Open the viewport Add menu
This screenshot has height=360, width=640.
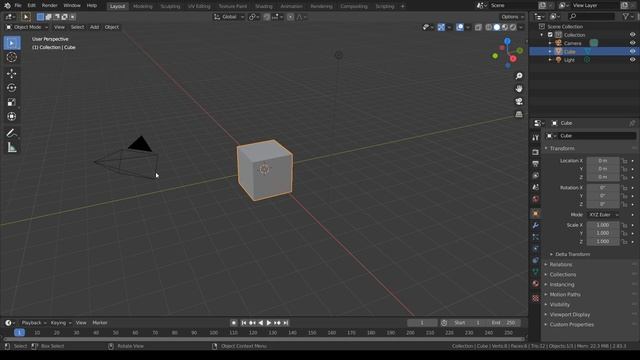(94, 27)
